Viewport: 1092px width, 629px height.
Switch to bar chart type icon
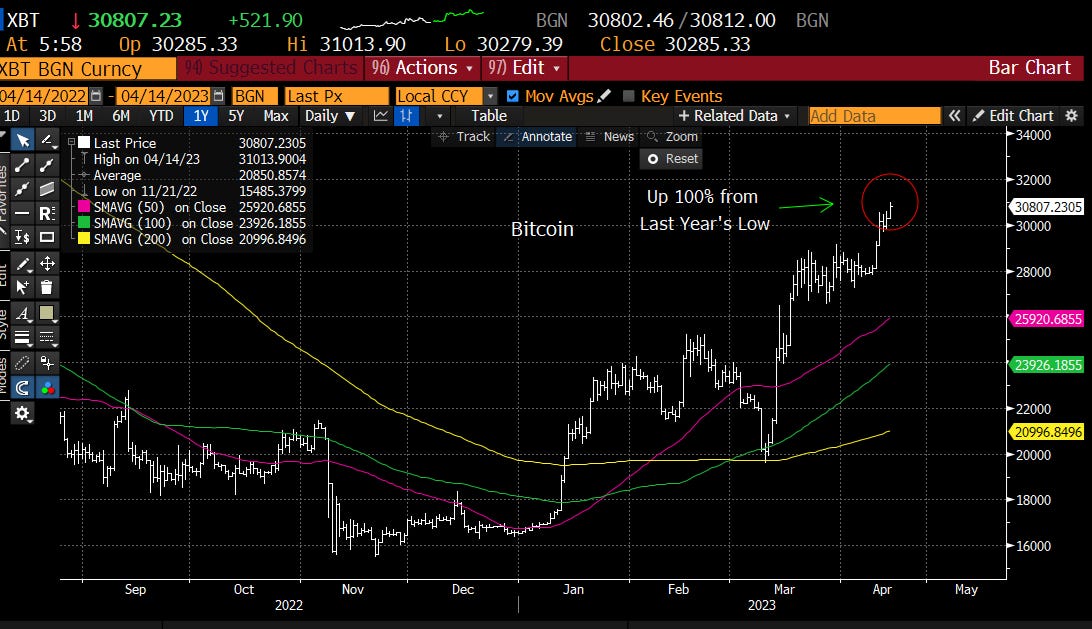[406, 116]
